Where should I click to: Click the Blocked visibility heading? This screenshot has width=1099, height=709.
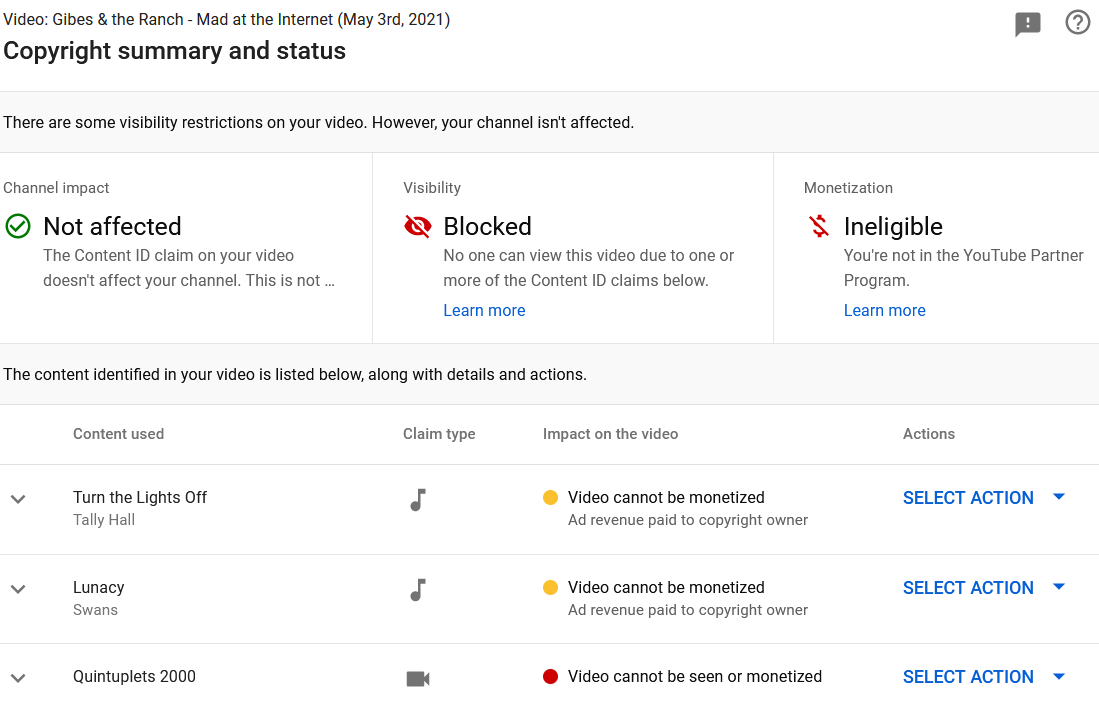coord(487,226)
